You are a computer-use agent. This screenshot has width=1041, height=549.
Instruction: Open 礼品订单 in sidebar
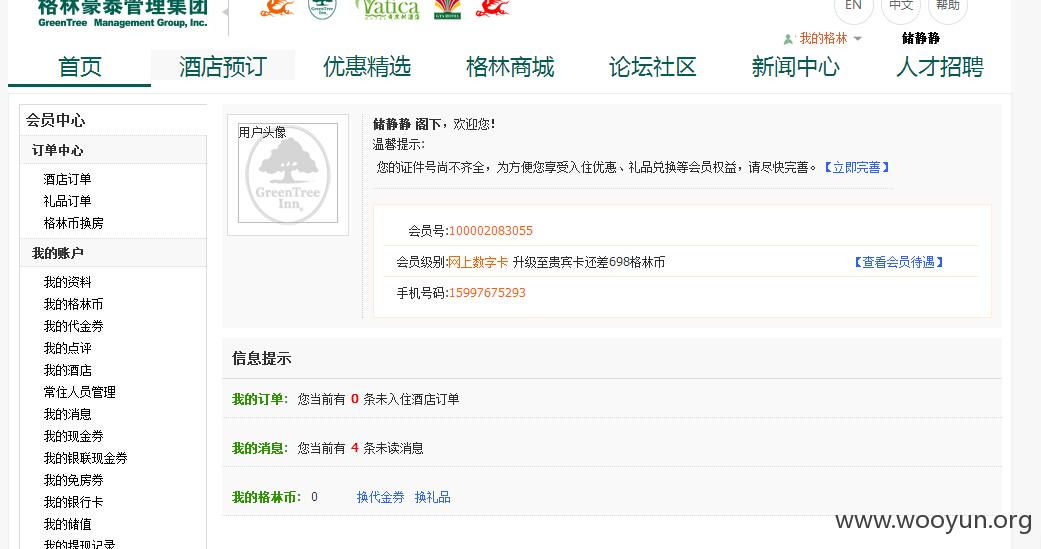[x=67, y=201]
